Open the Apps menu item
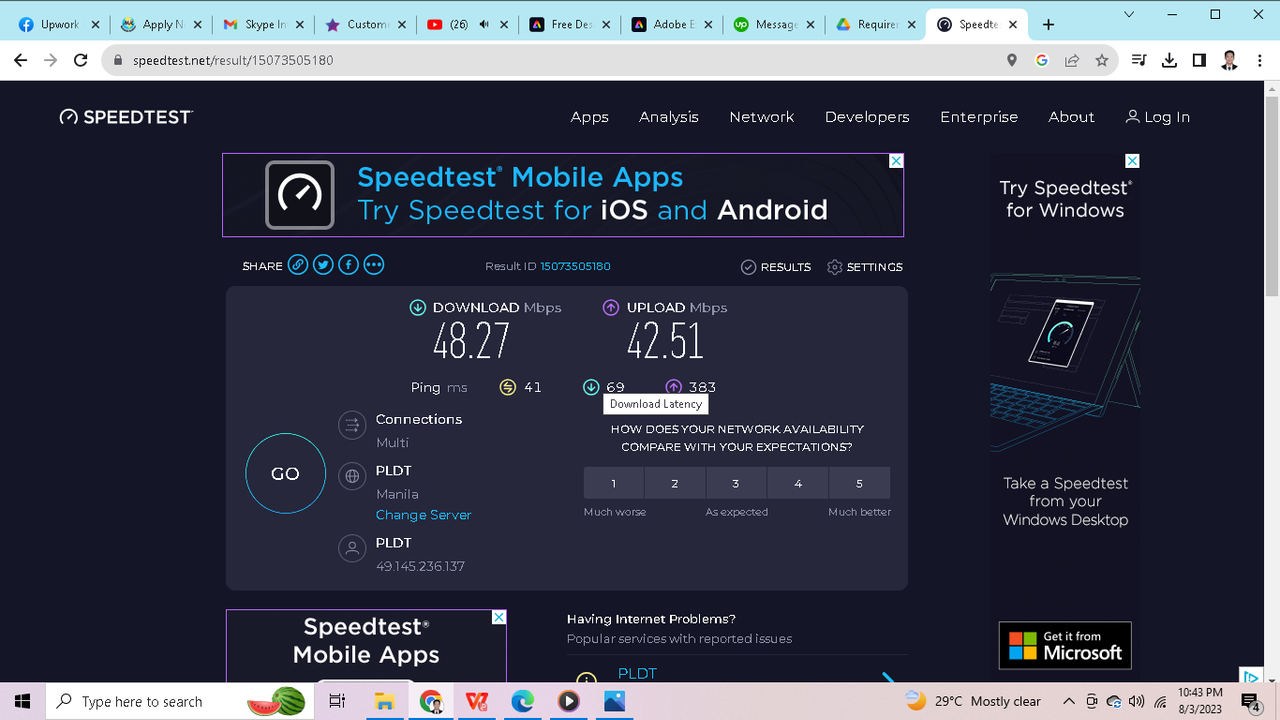 tap(589, 117)
